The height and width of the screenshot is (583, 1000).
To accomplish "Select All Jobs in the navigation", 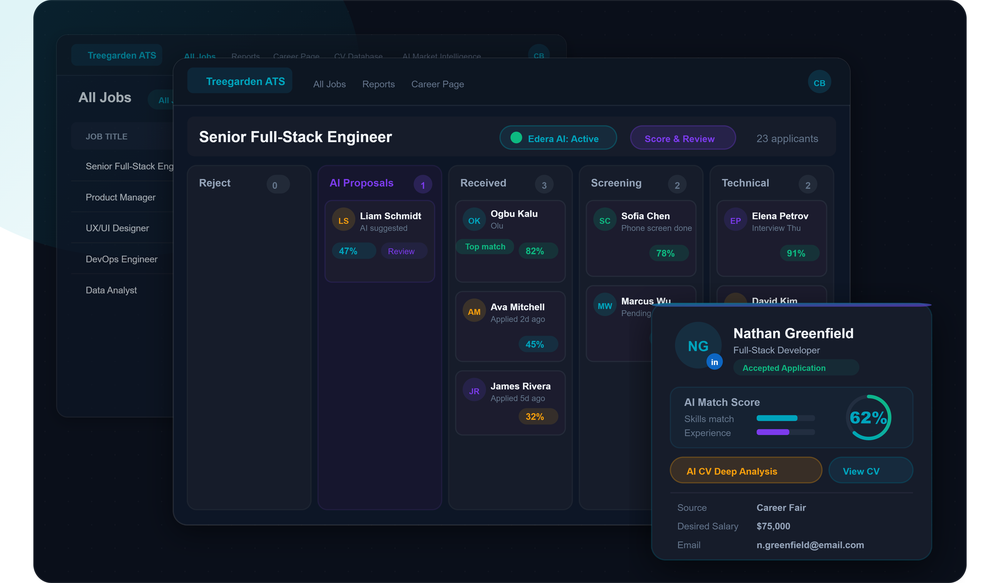I will pyautogui.click(x=329, y=84).
